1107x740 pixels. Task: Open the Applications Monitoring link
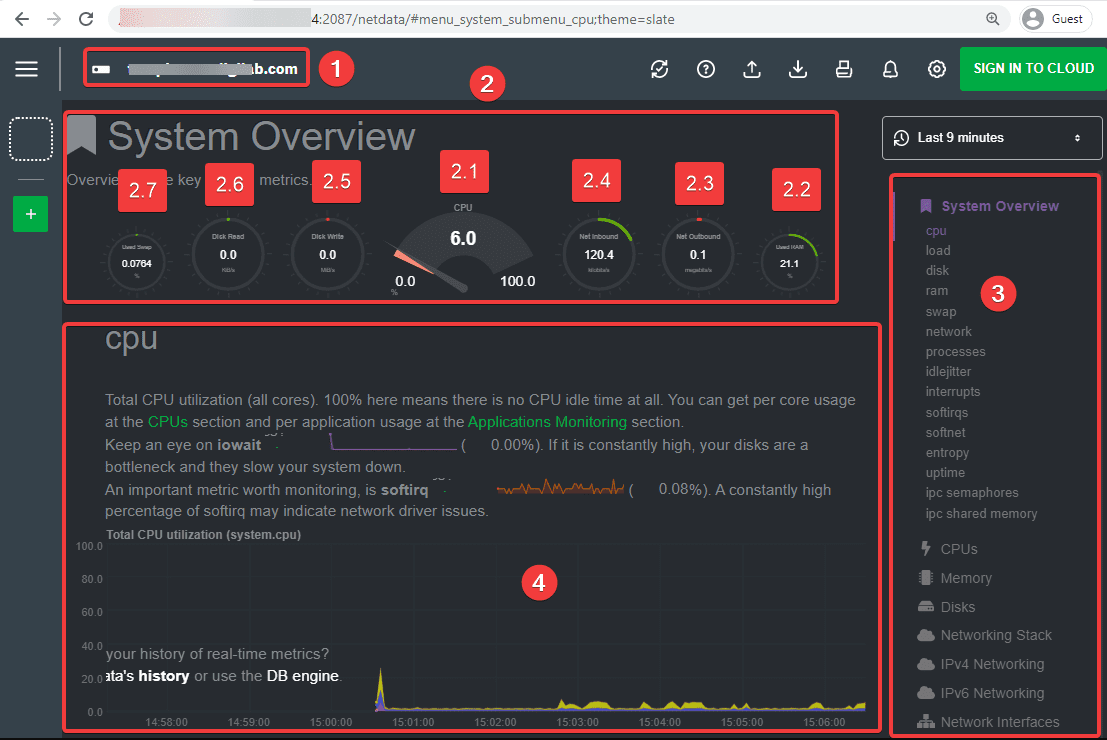click(x=547, y=422)
